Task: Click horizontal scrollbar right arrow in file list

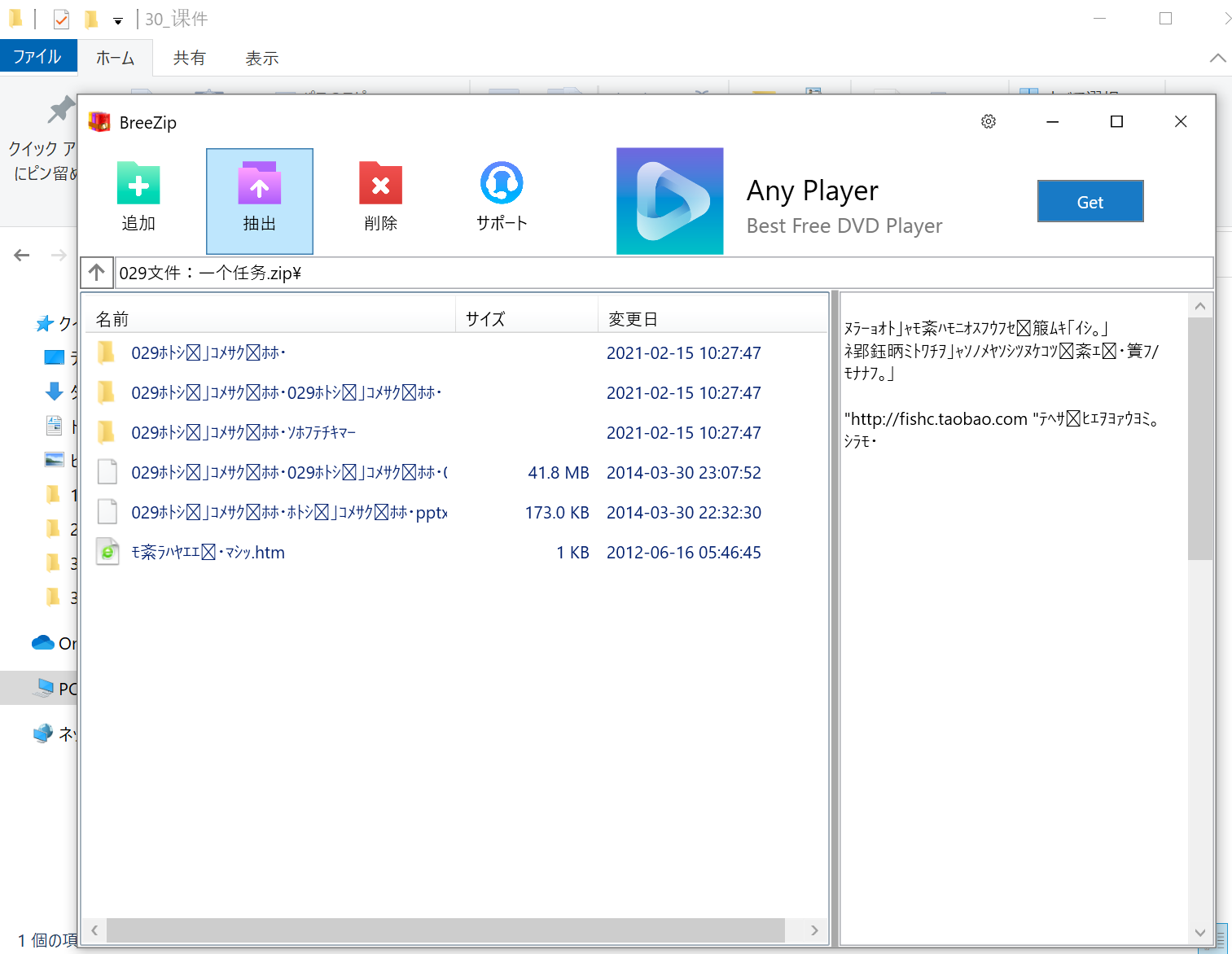Action: click(x=814, y=930)
